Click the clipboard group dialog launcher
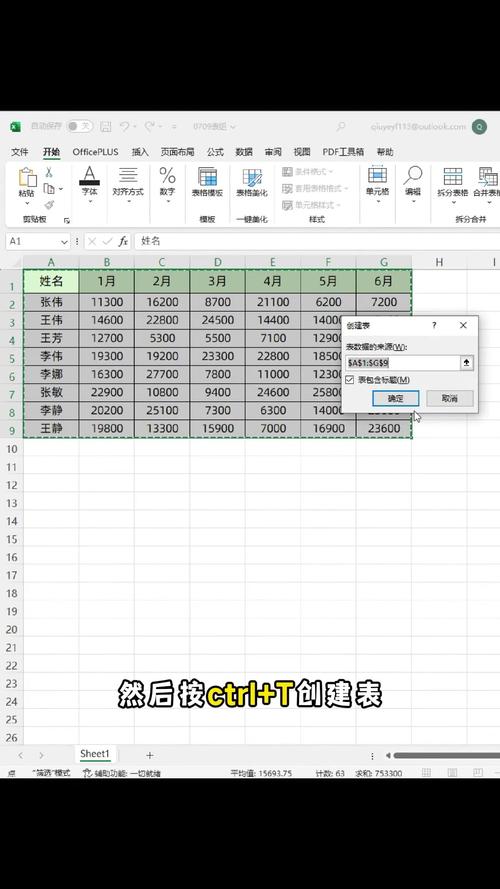 point(66,221)
